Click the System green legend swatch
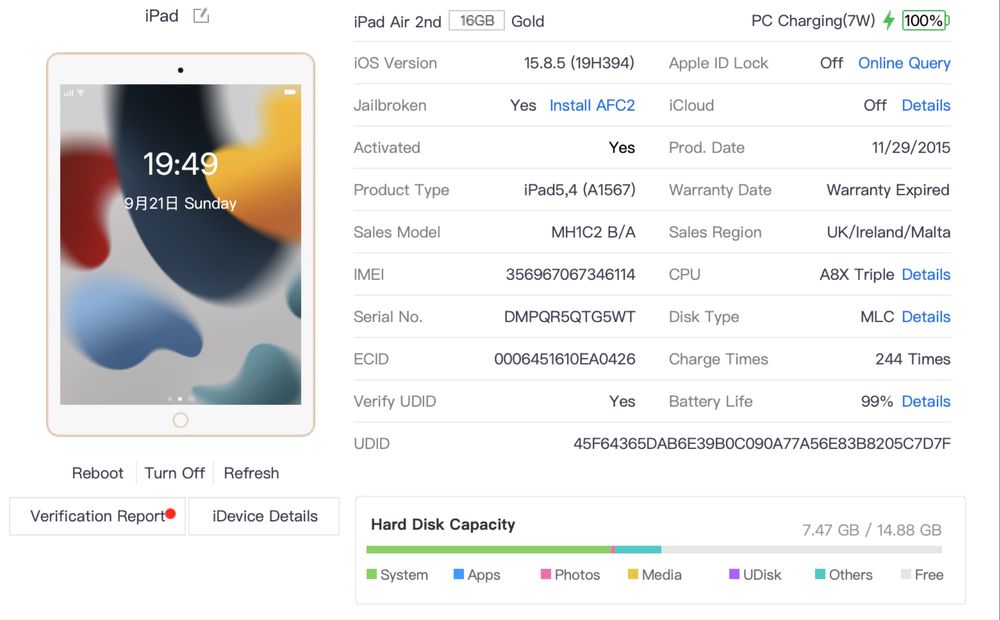1000x620 pixels. [372, 574]
